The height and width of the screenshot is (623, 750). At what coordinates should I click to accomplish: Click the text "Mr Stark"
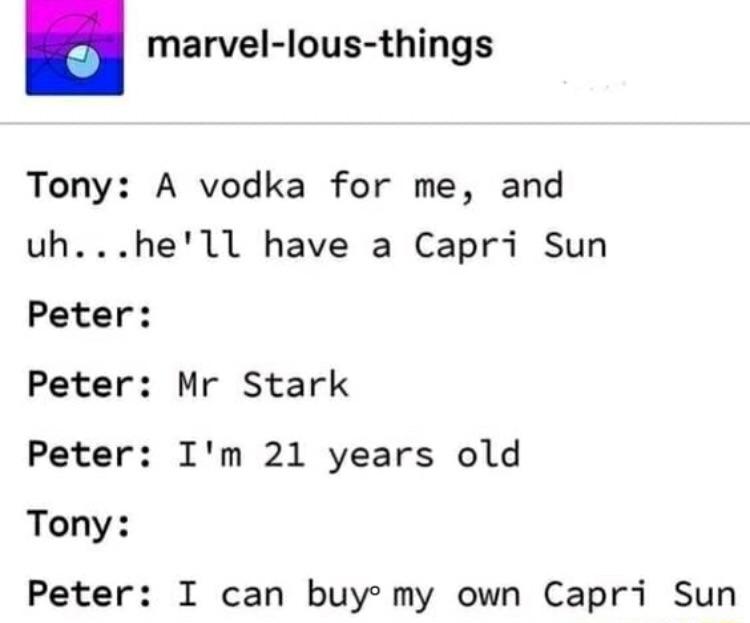[x=263, y=384]
